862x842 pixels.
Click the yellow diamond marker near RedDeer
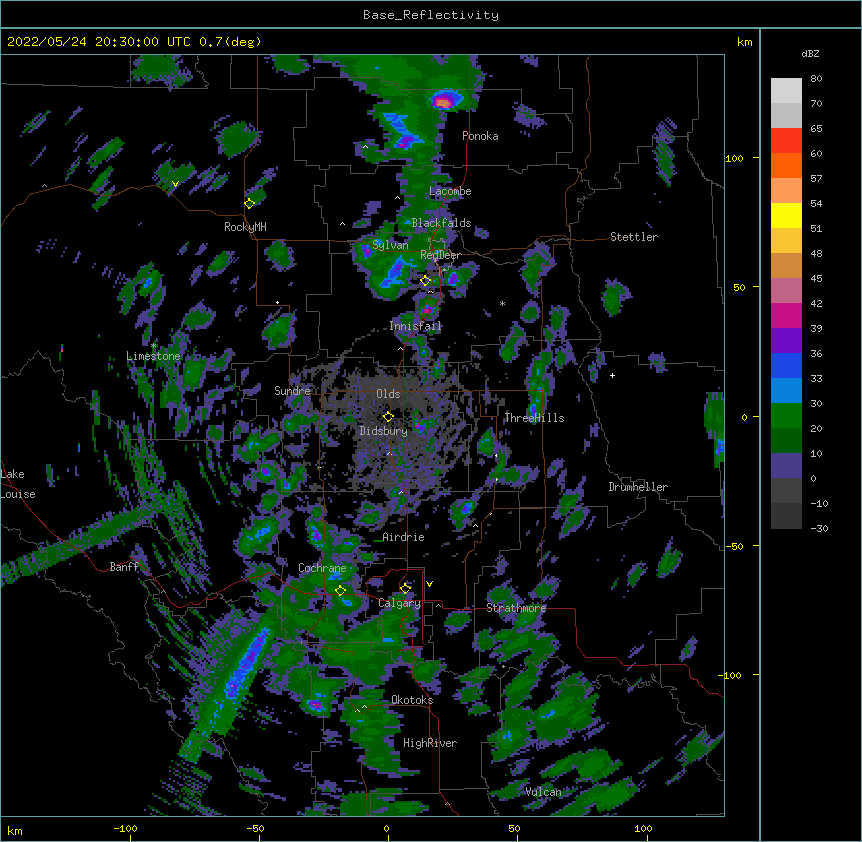tap(426, 281)
